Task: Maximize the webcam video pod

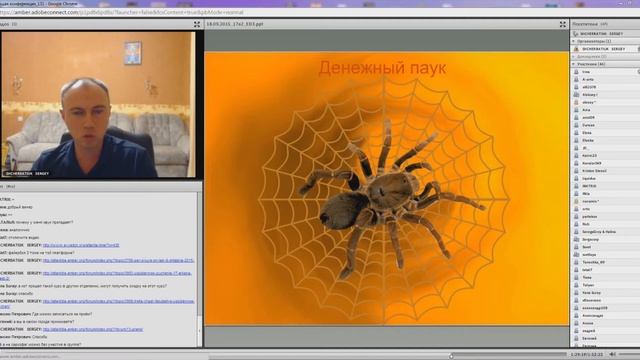Action: (x=197, y=24)
